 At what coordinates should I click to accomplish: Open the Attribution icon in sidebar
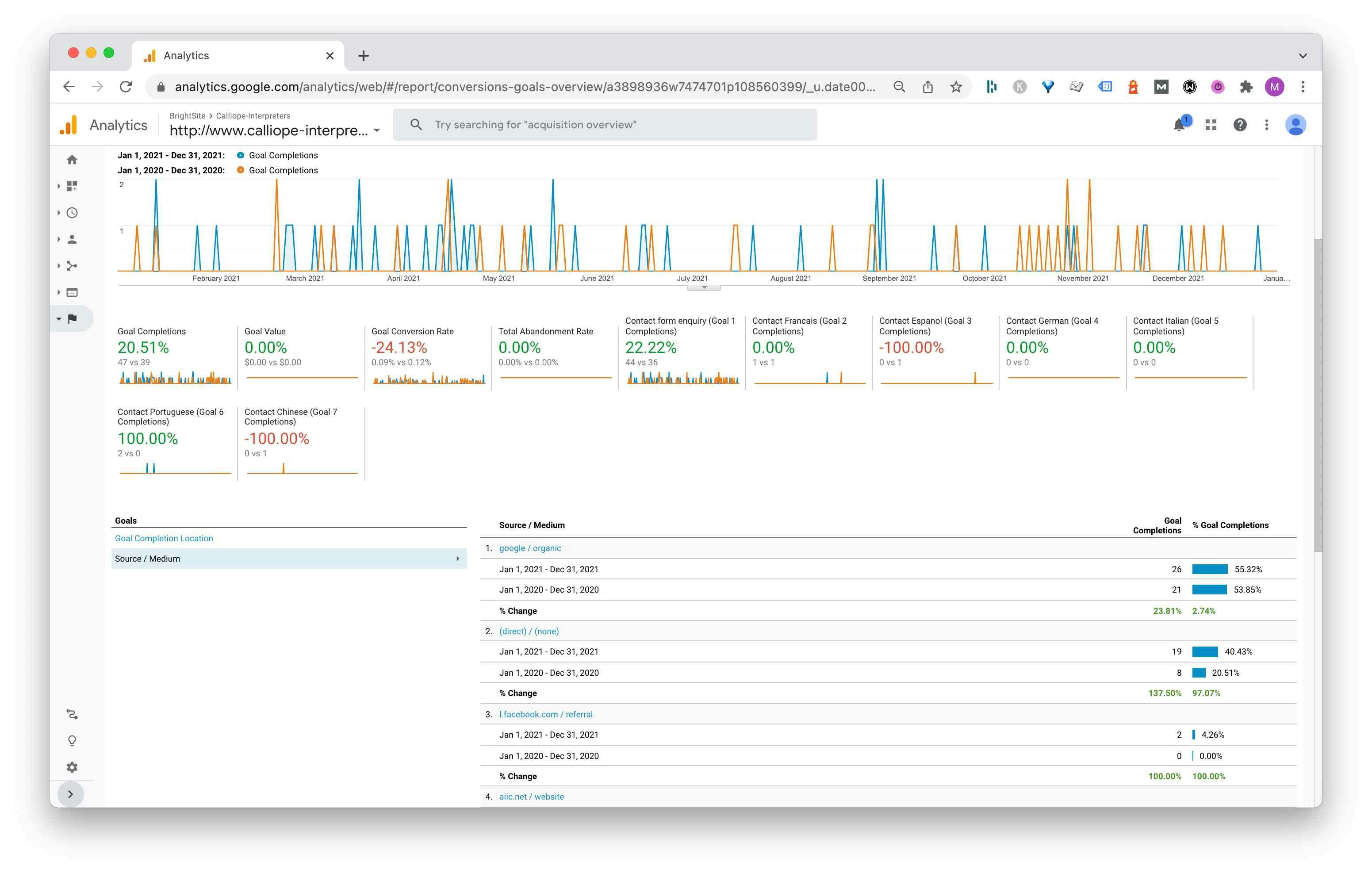tap(72, 715)
